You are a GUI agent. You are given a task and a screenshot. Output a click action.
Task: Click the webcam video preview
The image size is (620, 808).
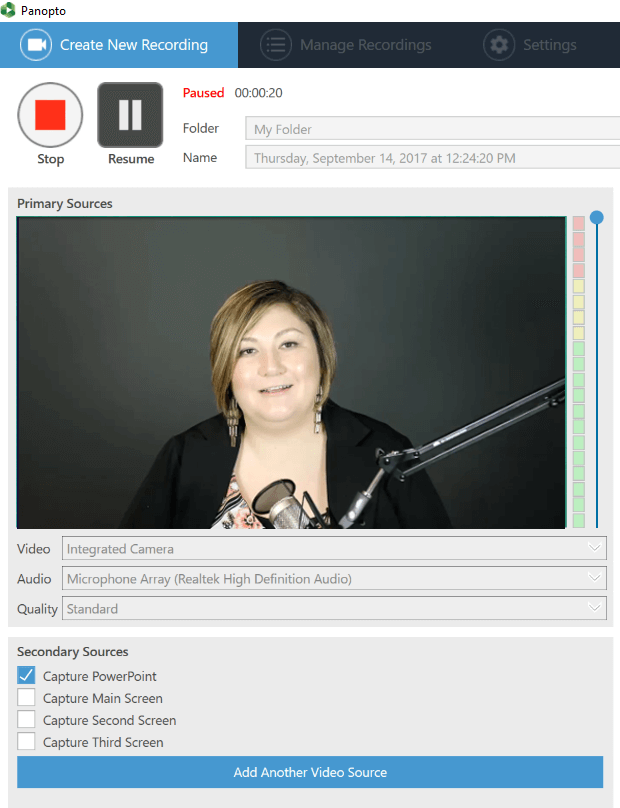291,373
